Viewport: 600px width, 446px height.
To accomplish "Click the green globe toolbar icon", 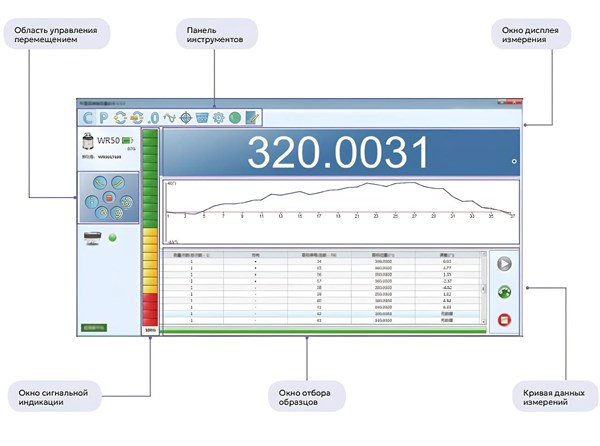I will click(x=234, y=118).
